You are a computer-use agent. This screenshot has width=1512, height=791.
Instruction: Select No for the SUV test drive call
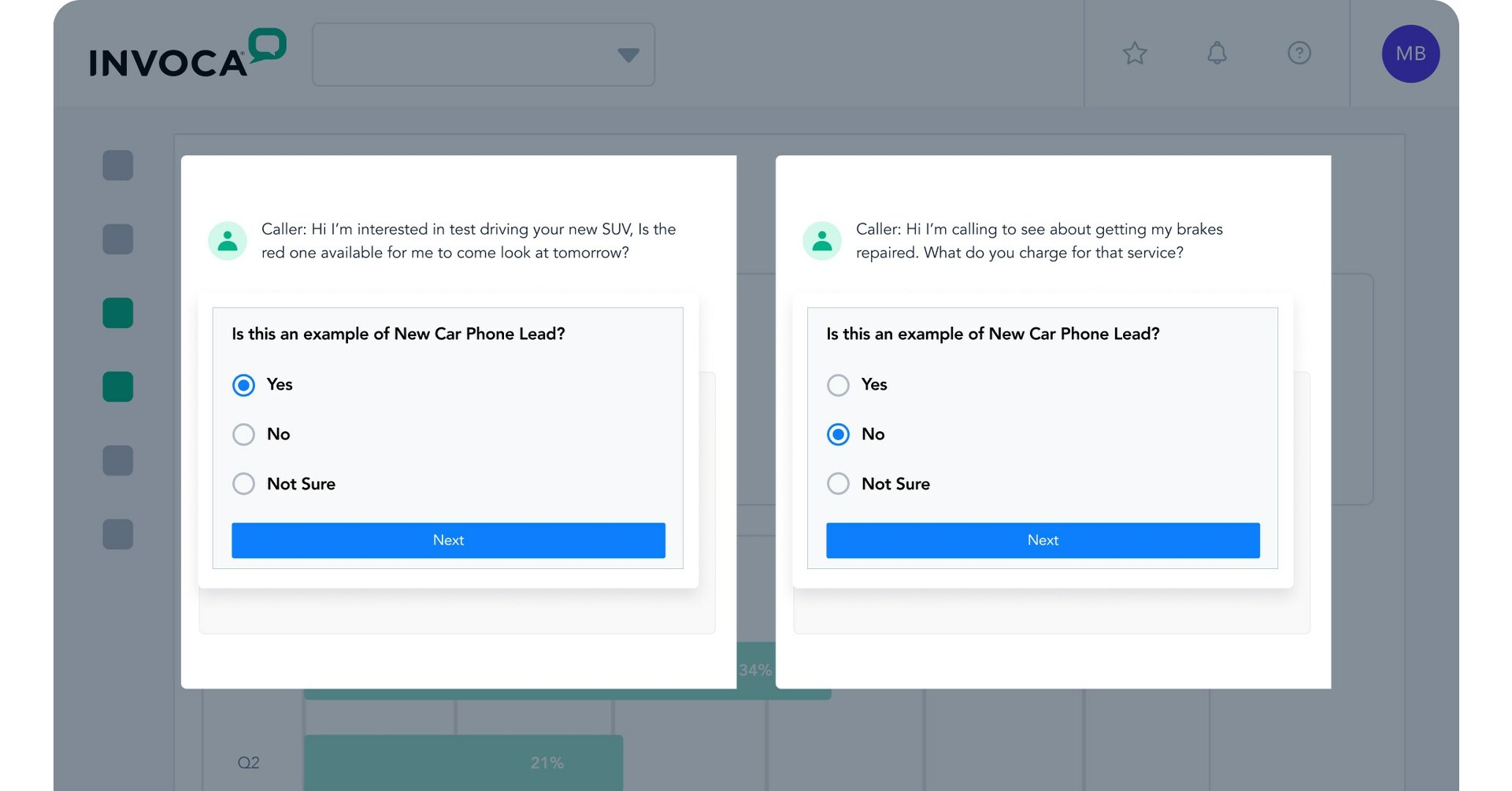click(243, 434)
